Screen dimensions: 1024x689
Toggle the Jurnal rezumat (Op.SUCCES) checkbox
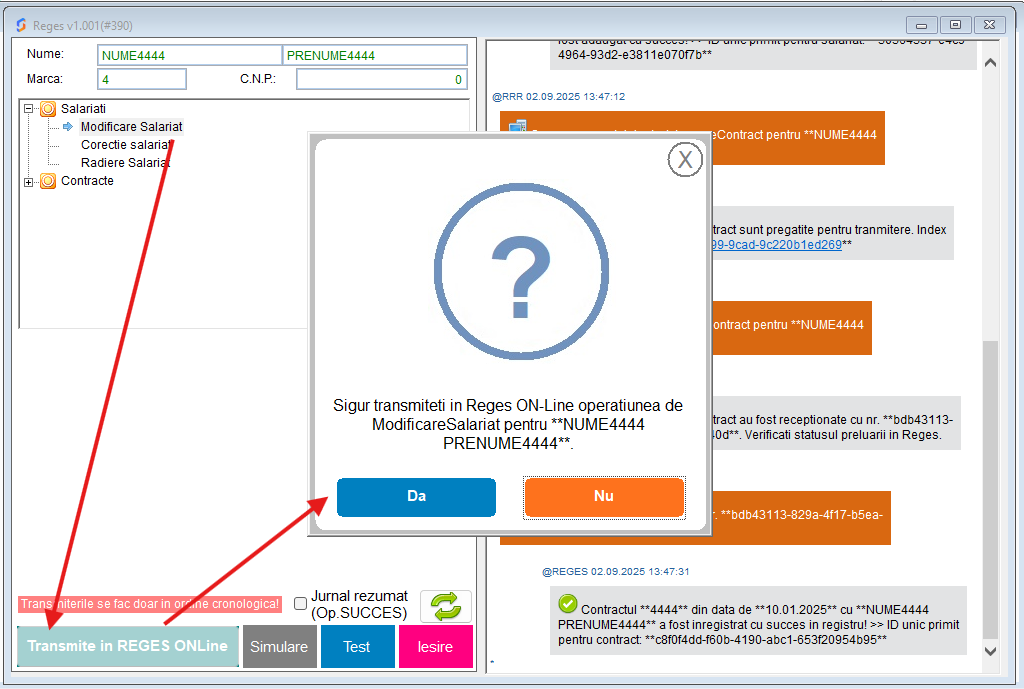[300, 603]
